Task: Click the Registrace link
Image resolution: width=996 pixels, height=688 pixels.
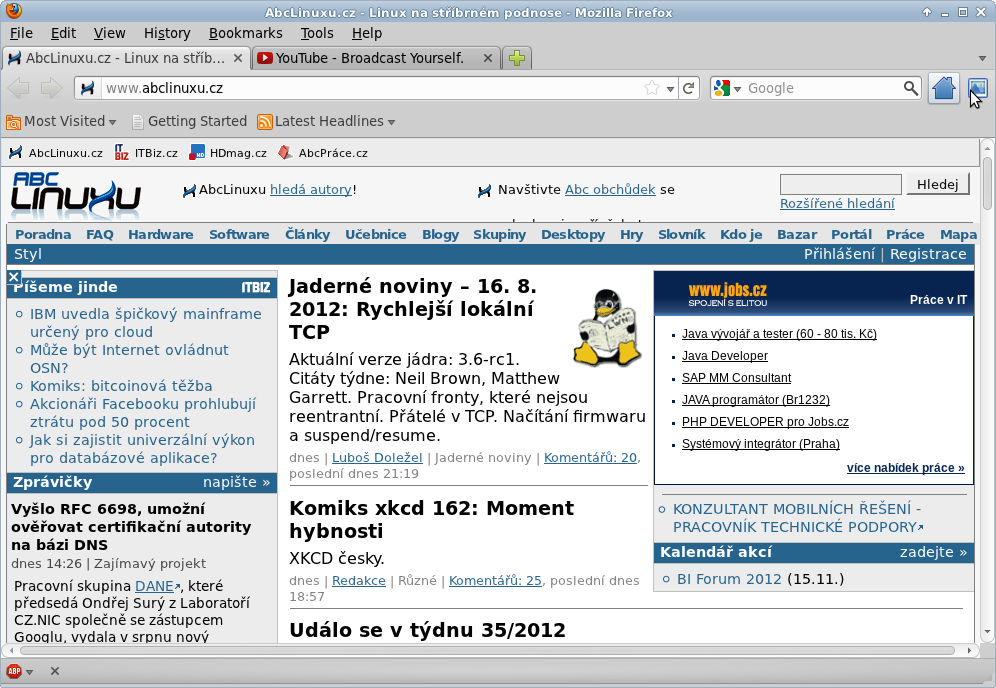Action: click(x=928, y=254)
